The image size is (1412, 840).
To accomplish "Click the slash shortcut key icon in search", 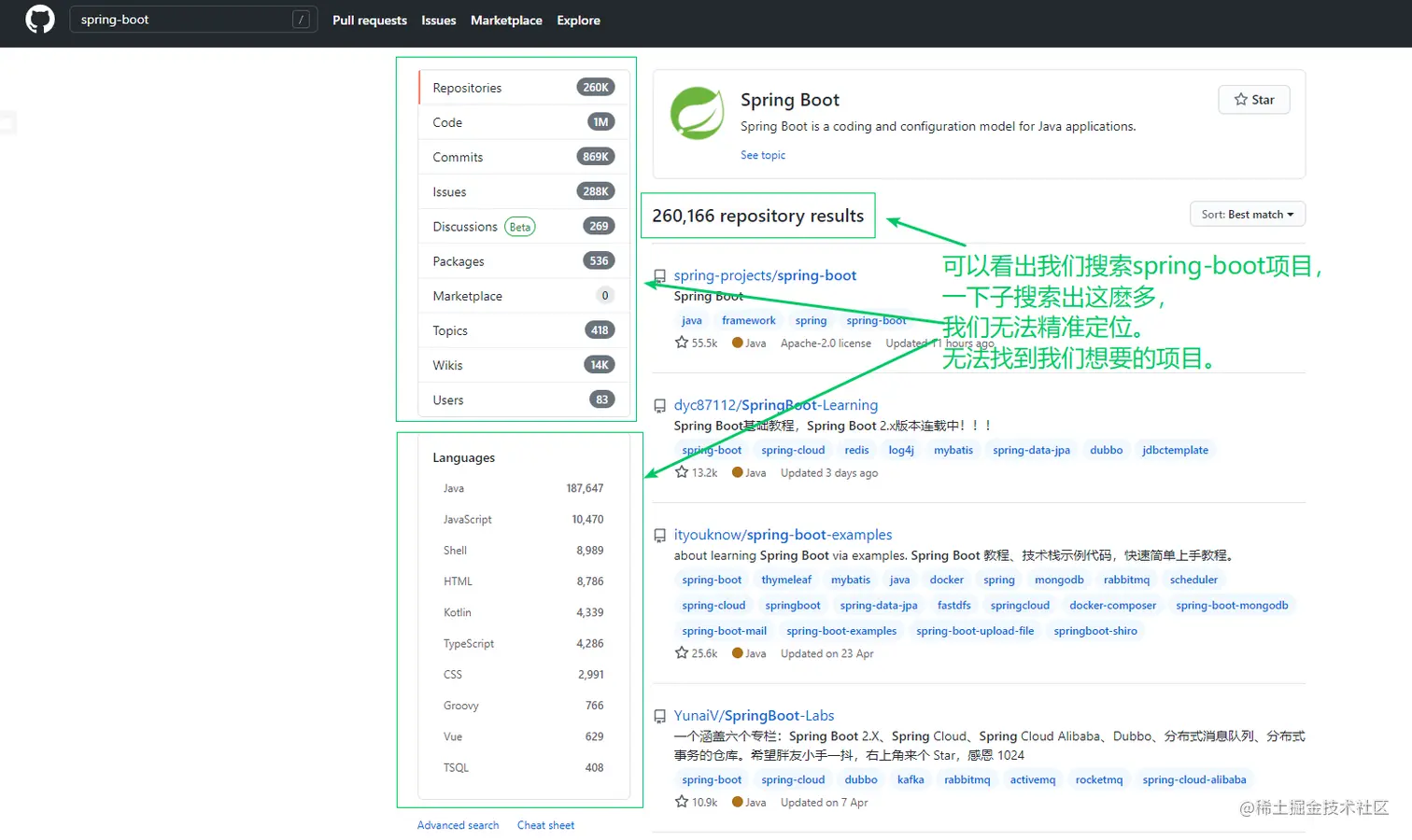I will click(301, 20).
